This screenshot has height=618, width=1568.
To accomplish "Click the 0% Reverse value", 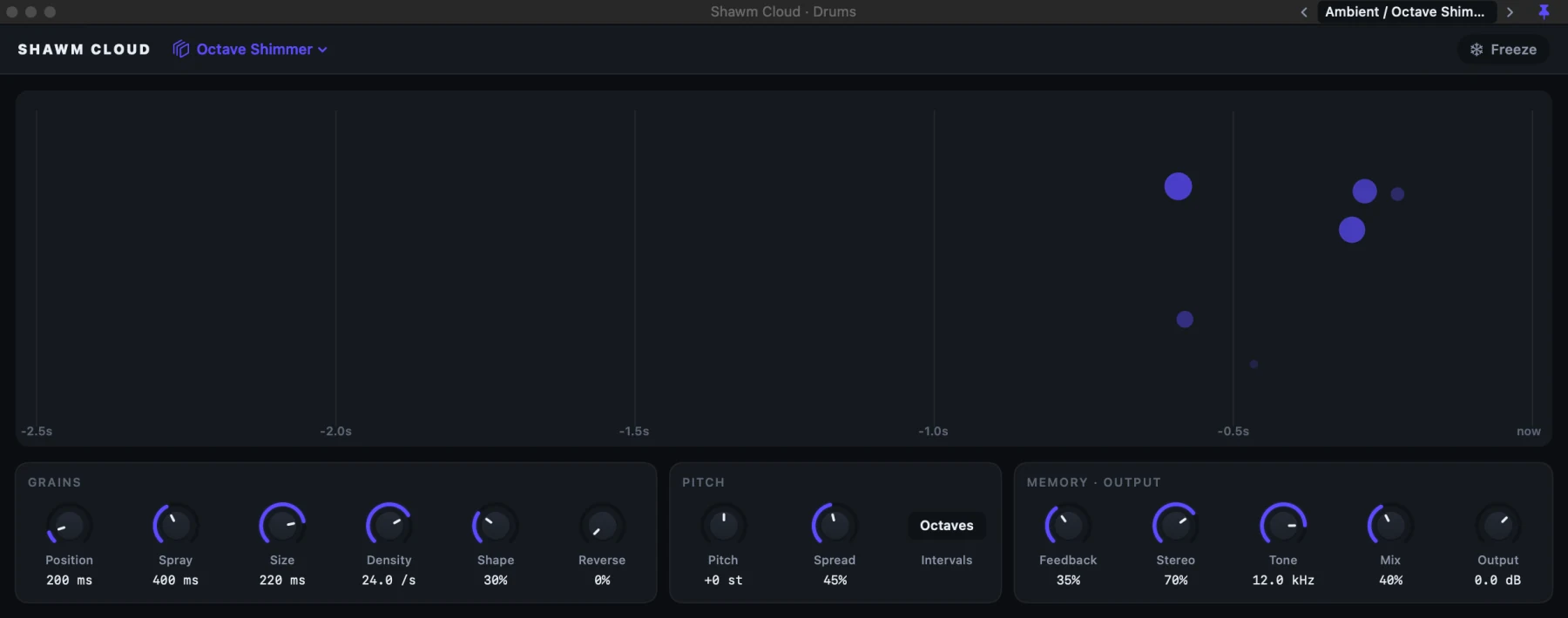I will (602, 581).
